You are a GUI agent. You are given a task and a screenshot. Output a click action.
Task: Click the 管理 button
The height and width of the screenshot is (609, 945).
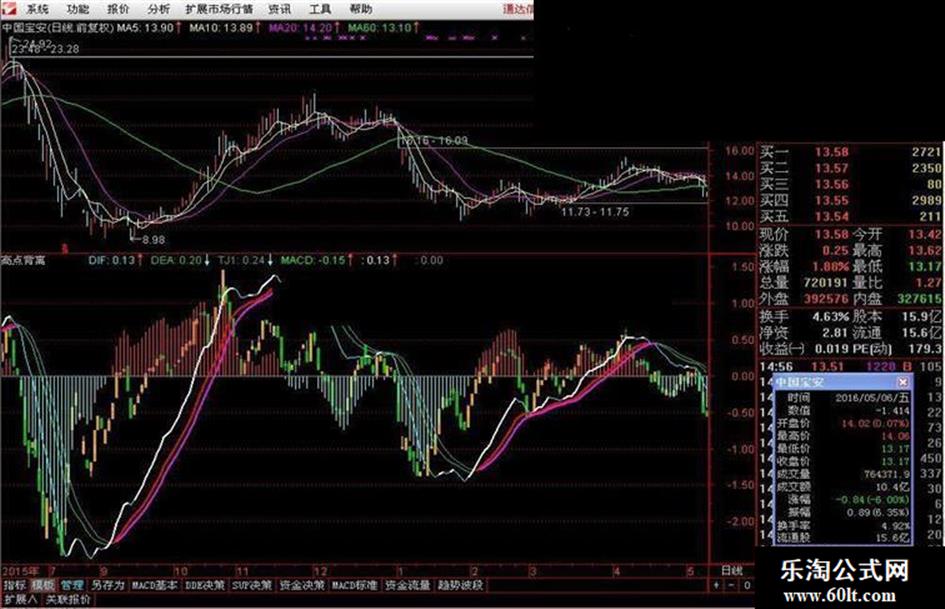pyautogui.click(x=72, y=585)
